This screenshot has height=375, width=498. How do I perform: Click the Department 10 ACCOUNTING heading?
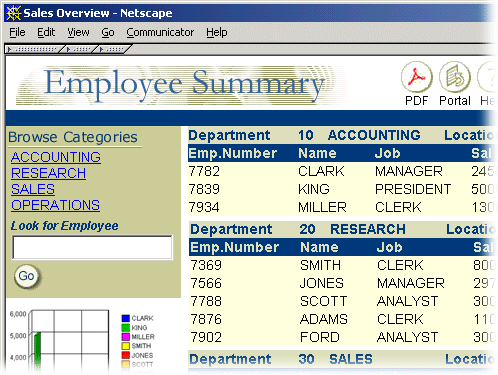click(304, 135)
